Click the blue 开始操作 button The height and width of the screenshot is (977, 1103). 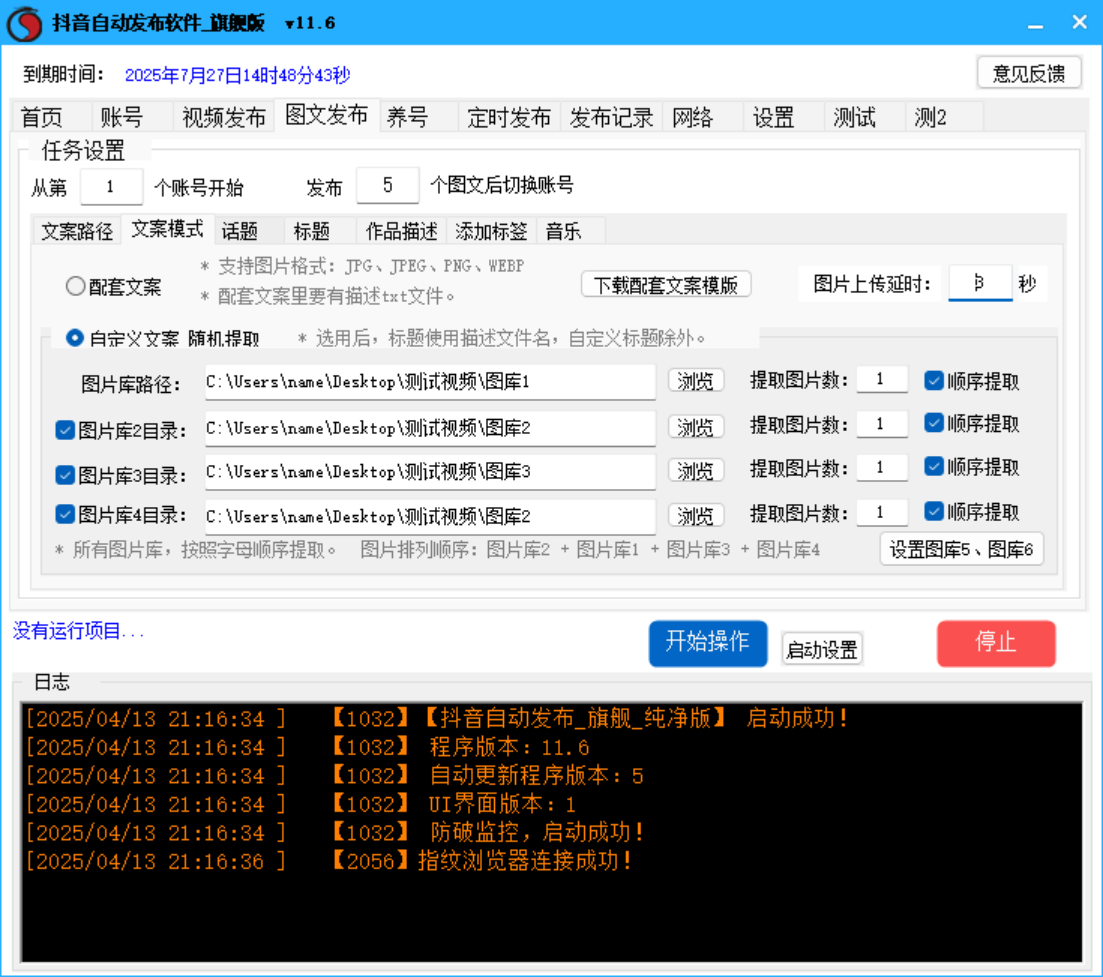click(708, 643)
